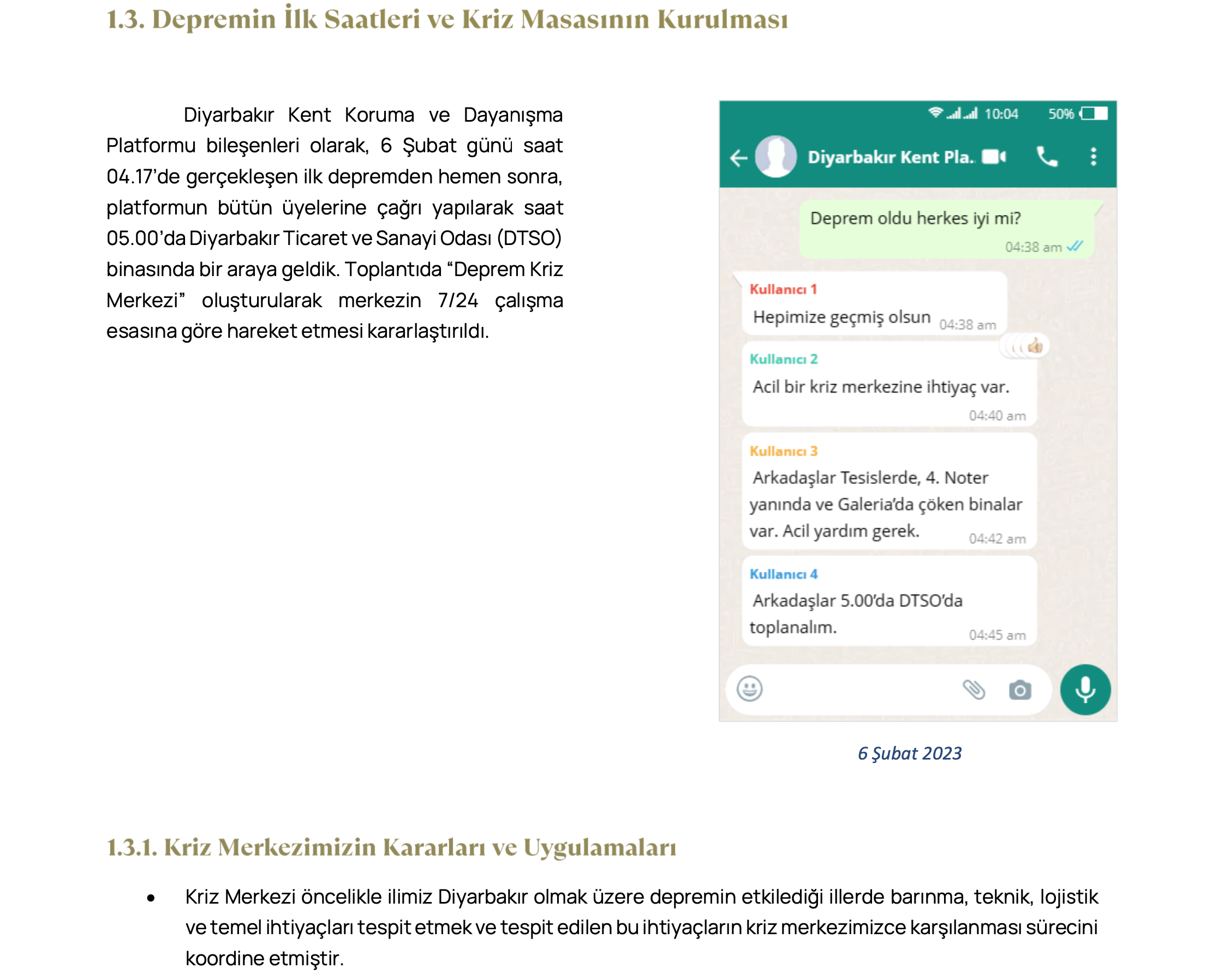The image size is (1230, 980).
Task: Tap the Wi-Fi signal icon in the status bar
Action: coord(935,112)
